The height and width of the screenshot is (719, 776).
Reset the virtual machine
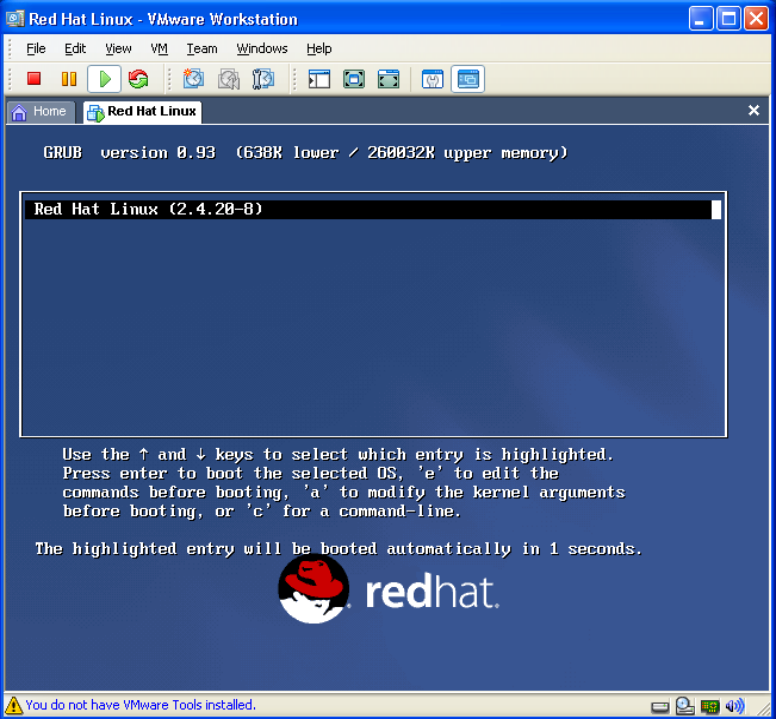click(138, 79)
